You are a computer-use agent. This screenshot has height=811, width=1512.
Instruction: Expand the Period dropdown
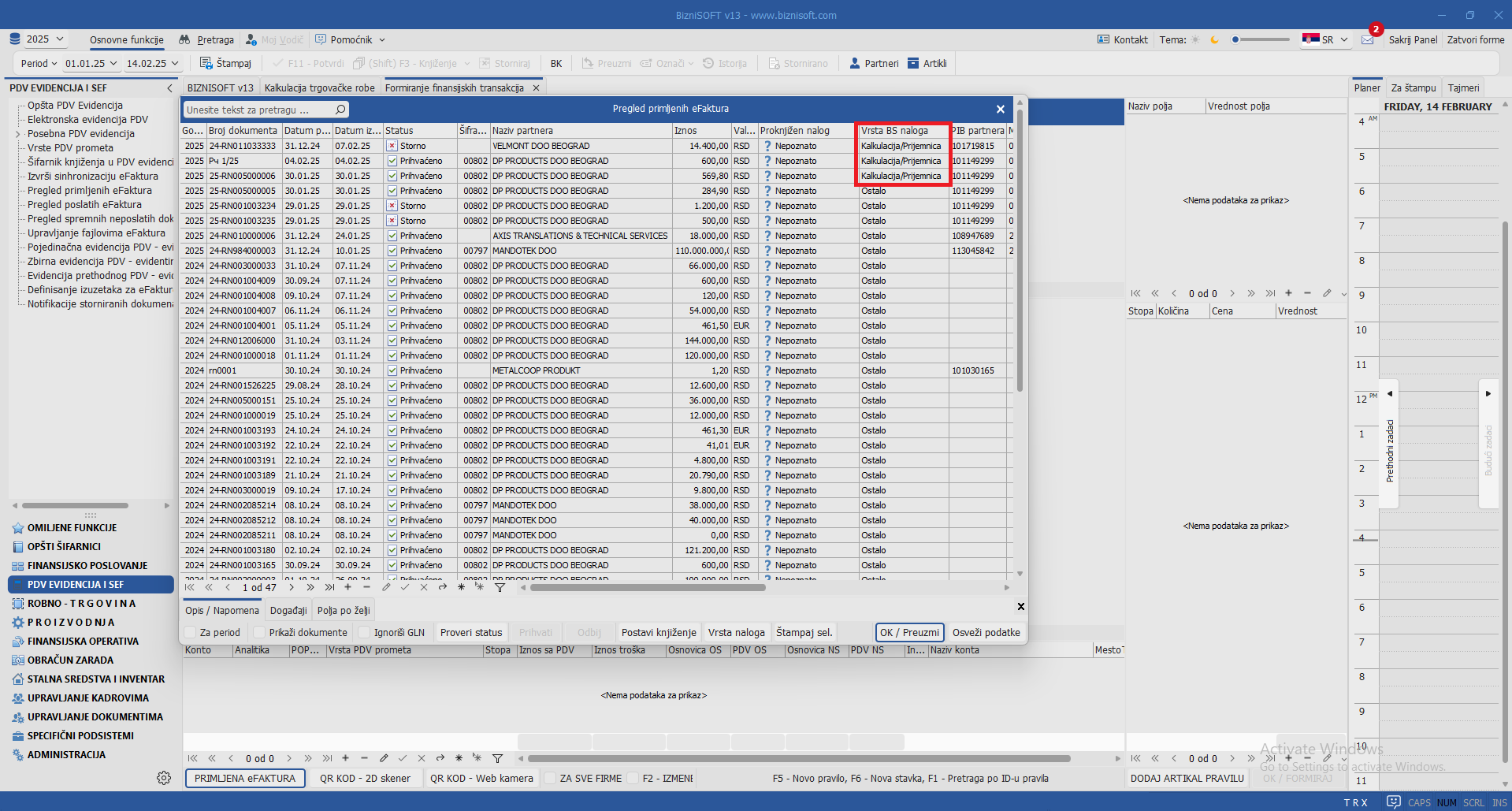(39, 63)
